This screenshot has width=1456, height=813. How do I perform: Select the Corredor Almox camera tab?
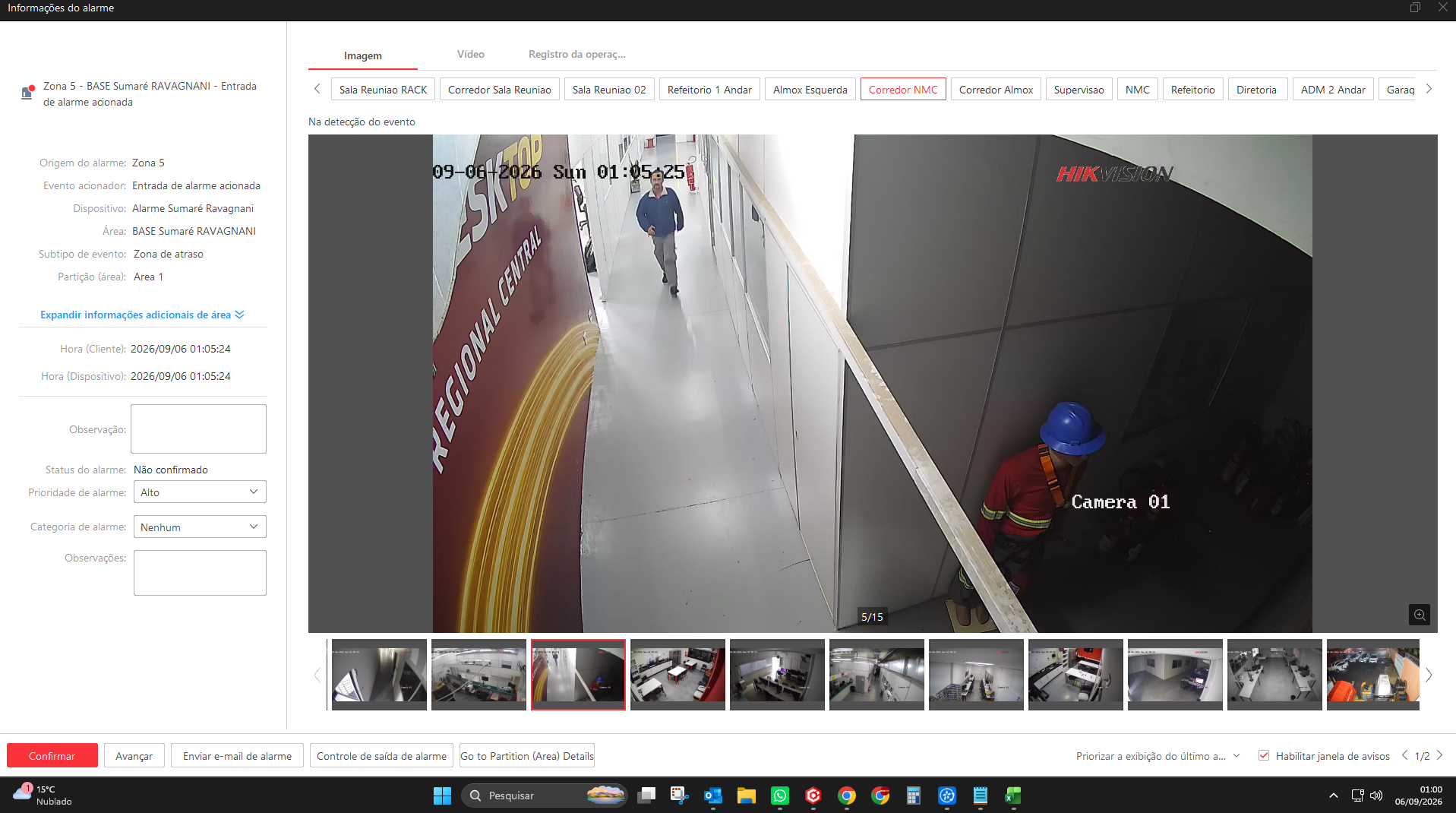pyautogui.click(x=996, y=90)
